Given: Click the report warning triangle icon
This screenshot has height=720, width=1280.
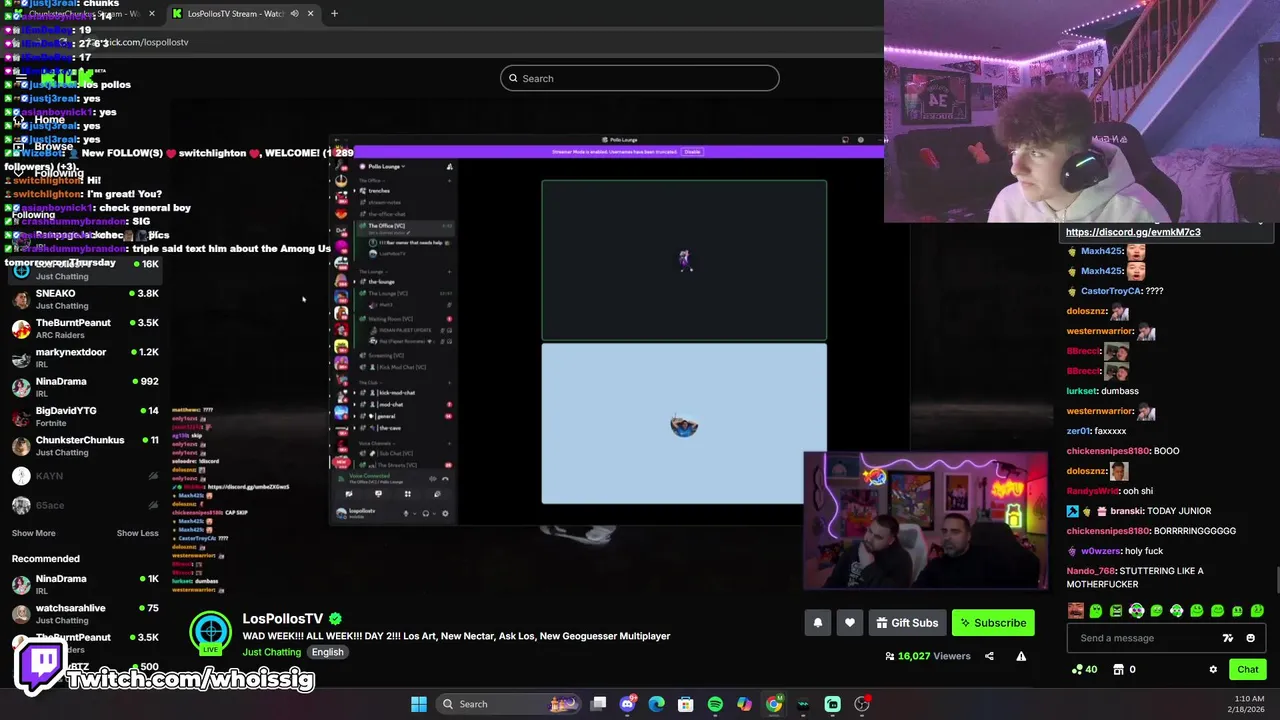Looking at the screenshot, I should pyautogui.click(x=1021, y=656).
